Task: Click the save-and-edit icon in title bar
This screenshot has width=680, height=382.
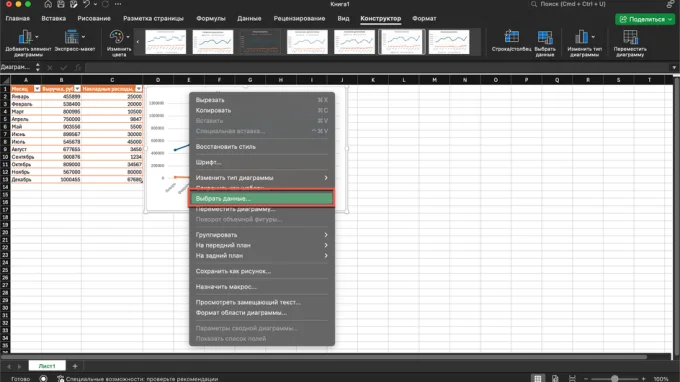Action: point(74,4)
